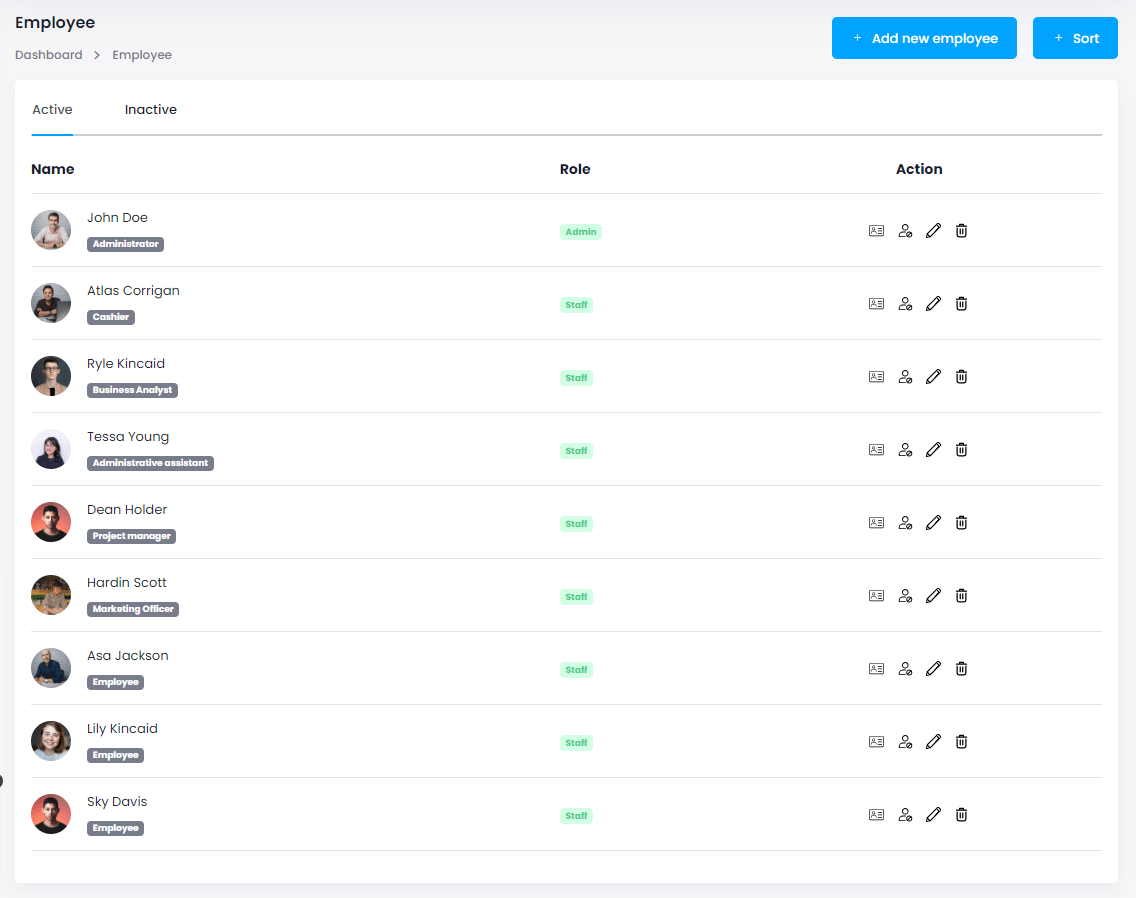Click Tessa Young's profile photo

point(51,449)
